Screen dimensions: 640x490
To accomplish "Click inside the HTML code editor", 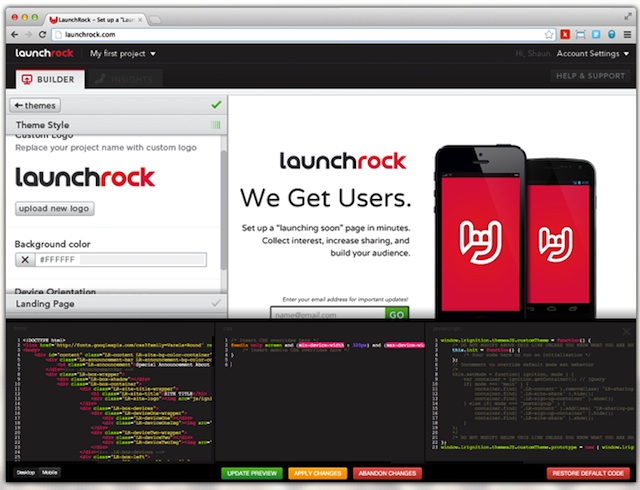I will point(110,398).
